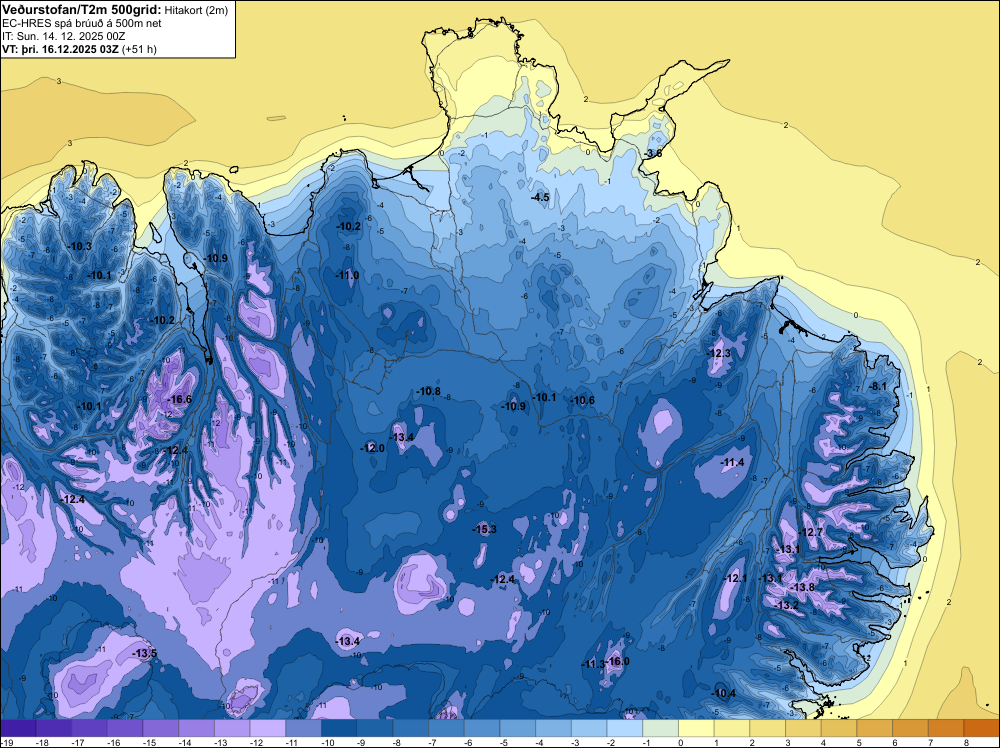Click the -12.1 temperature value on the map
The width and height of the screenshot is (1000, 748).
pyautogui.click(x=735, y=578)
